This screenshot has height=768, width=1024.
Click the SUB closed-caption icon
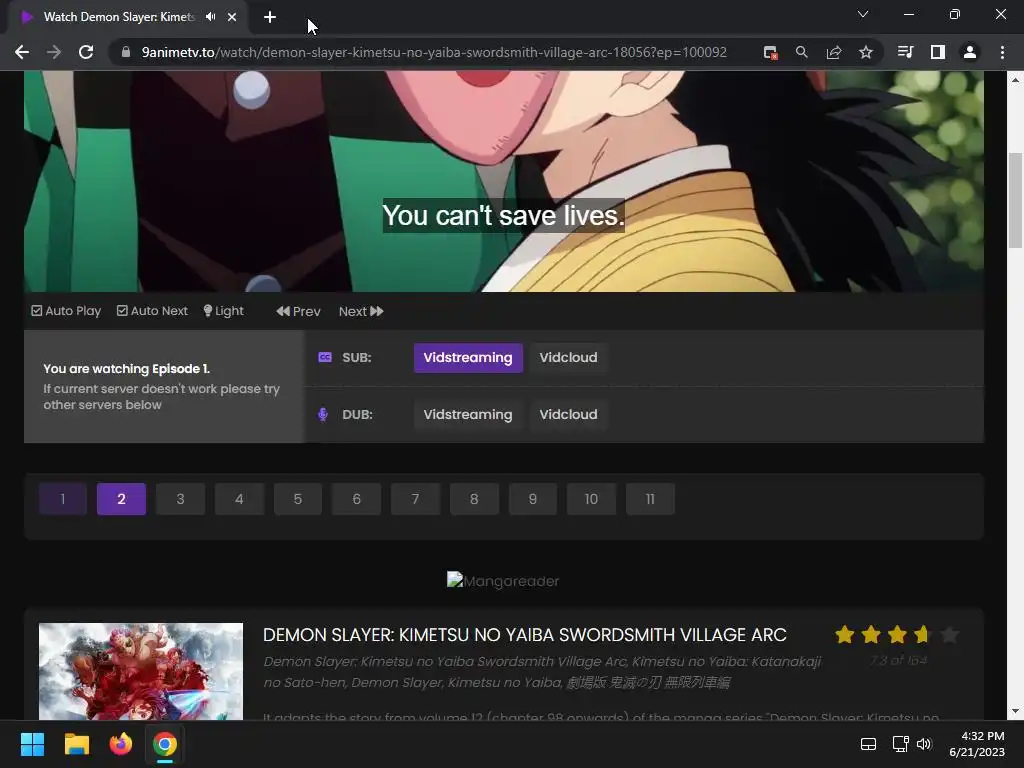(x=325, y=357)
